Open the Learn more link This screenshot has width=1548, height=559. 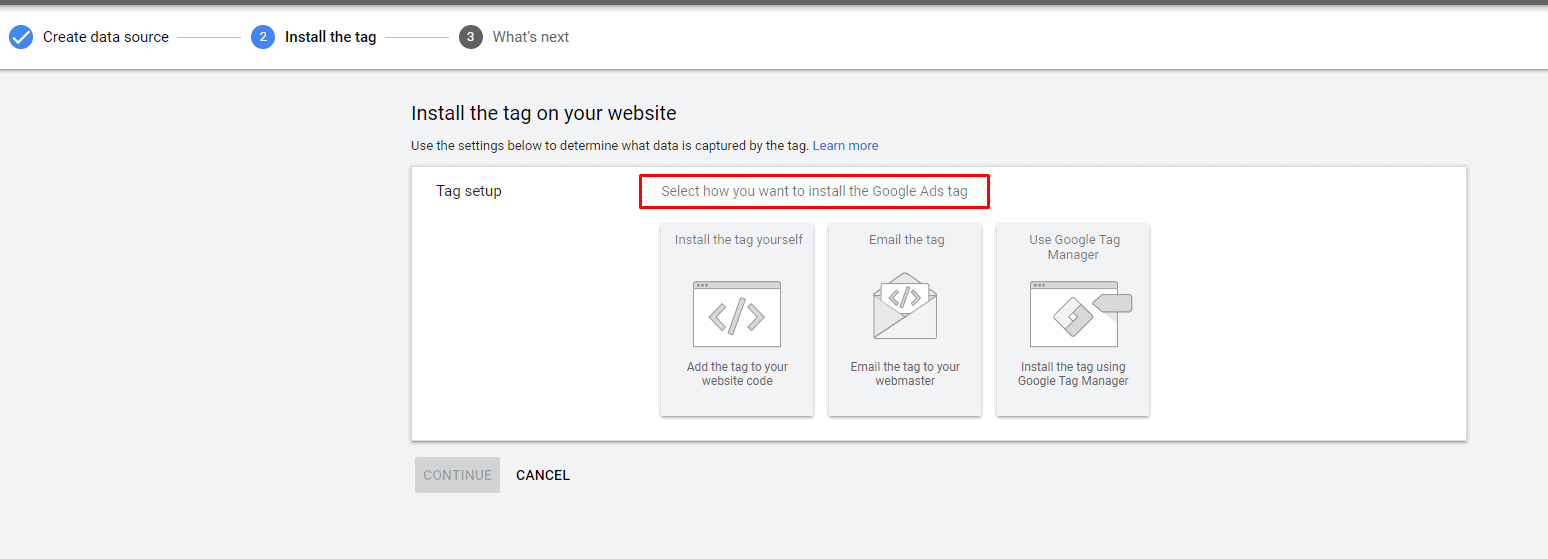(x=845, y=146)
